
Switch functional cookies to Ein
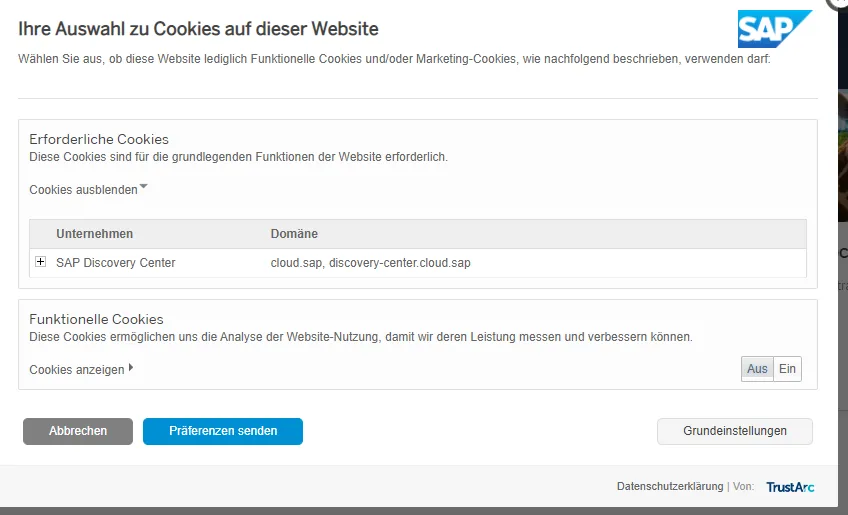click(x=788, y=369)
